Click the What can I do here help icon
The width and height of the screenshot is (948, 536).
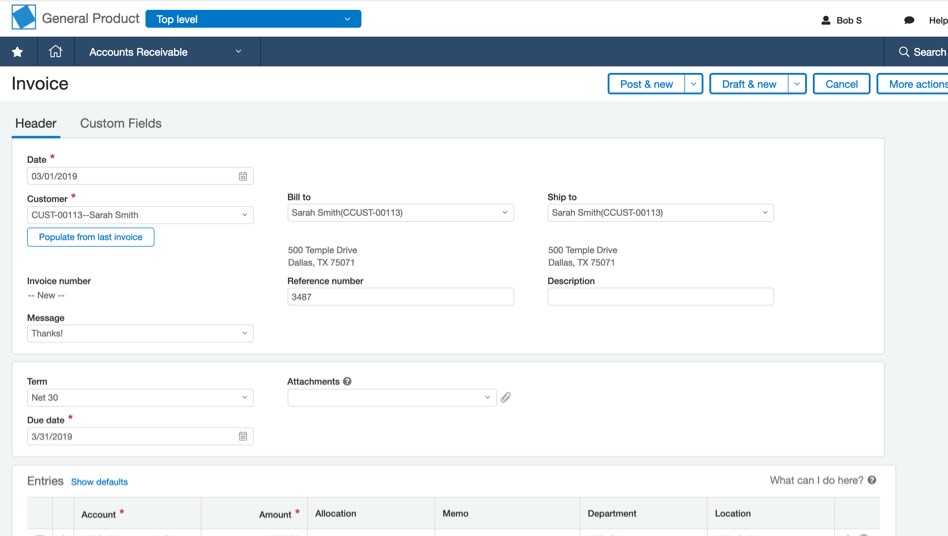click(872, 480)
